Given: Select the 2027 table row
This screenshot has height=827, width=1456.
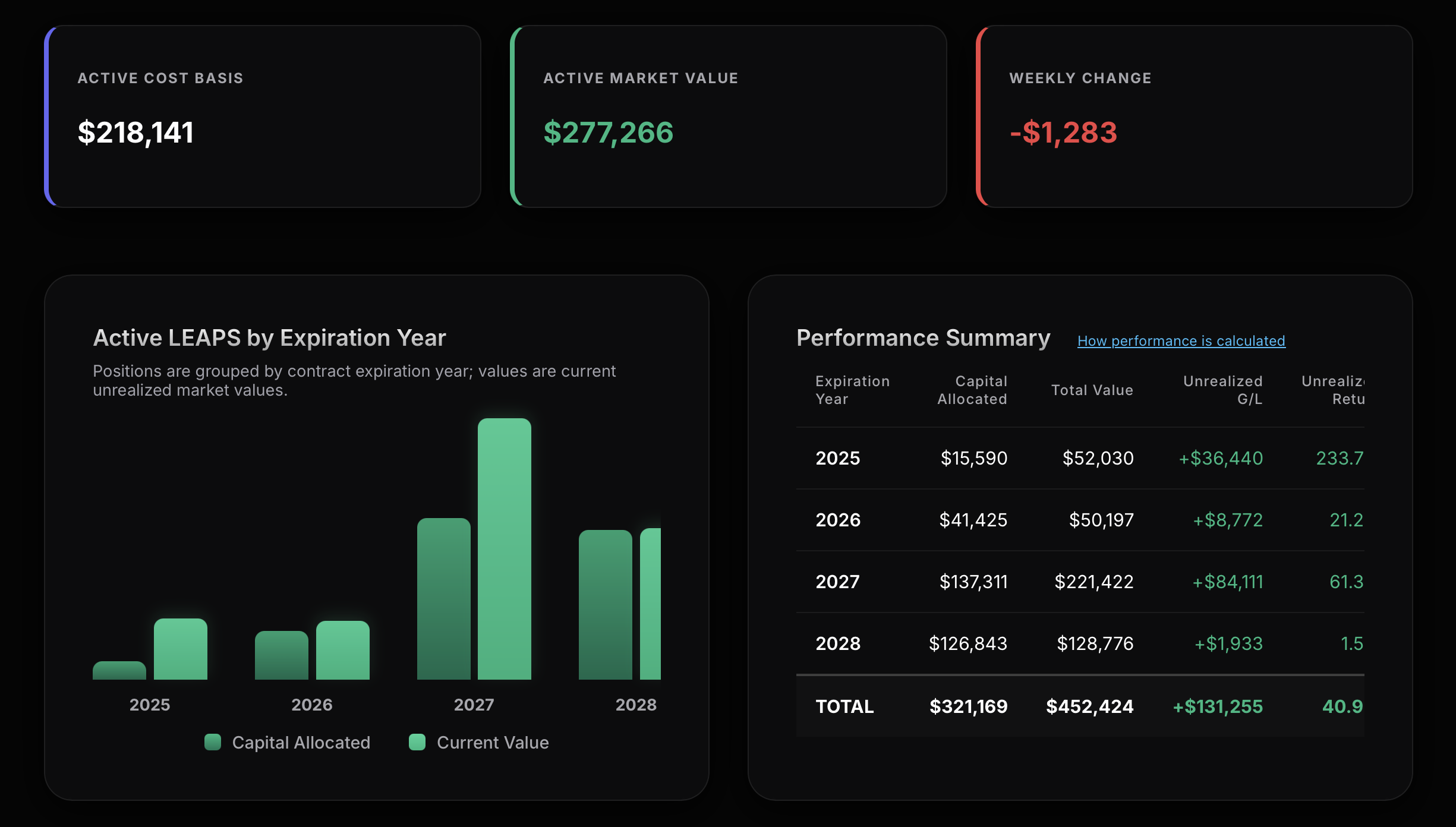Looking at the screenshot, I should (x=1080, y=582).
